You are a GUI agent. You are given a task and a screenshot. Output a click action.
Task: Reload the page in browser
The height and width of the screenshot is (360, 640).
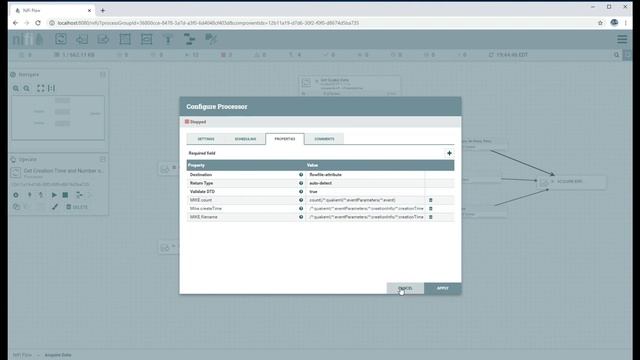point(38,23)
